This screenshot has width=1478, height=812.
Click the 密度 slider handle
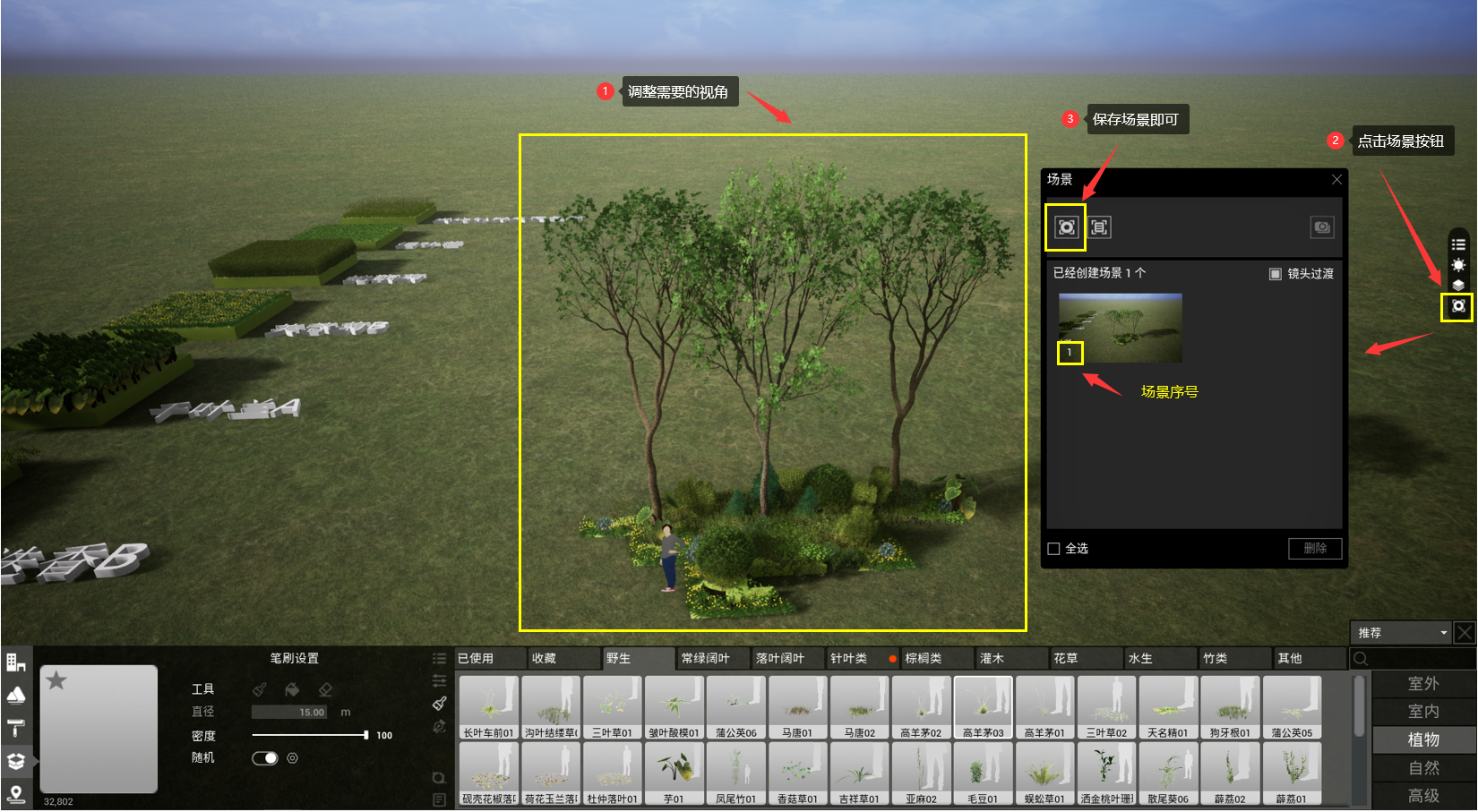(365, 735)
